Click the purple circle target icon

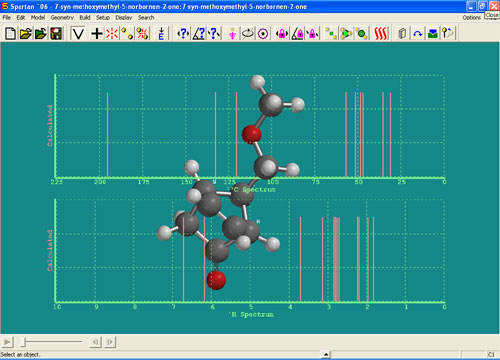click(263, 34)
